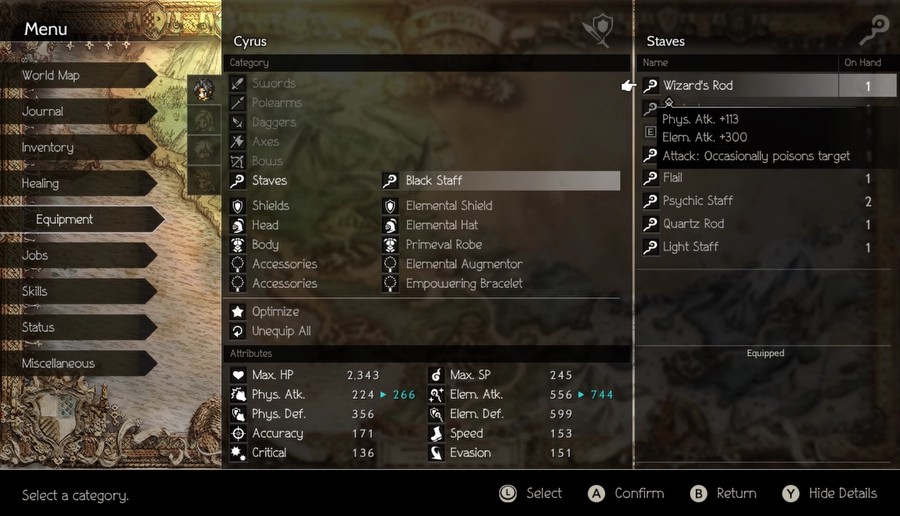Click the Bows category bow icon
This screenshot has height=516, width=900.
[238, 161]
